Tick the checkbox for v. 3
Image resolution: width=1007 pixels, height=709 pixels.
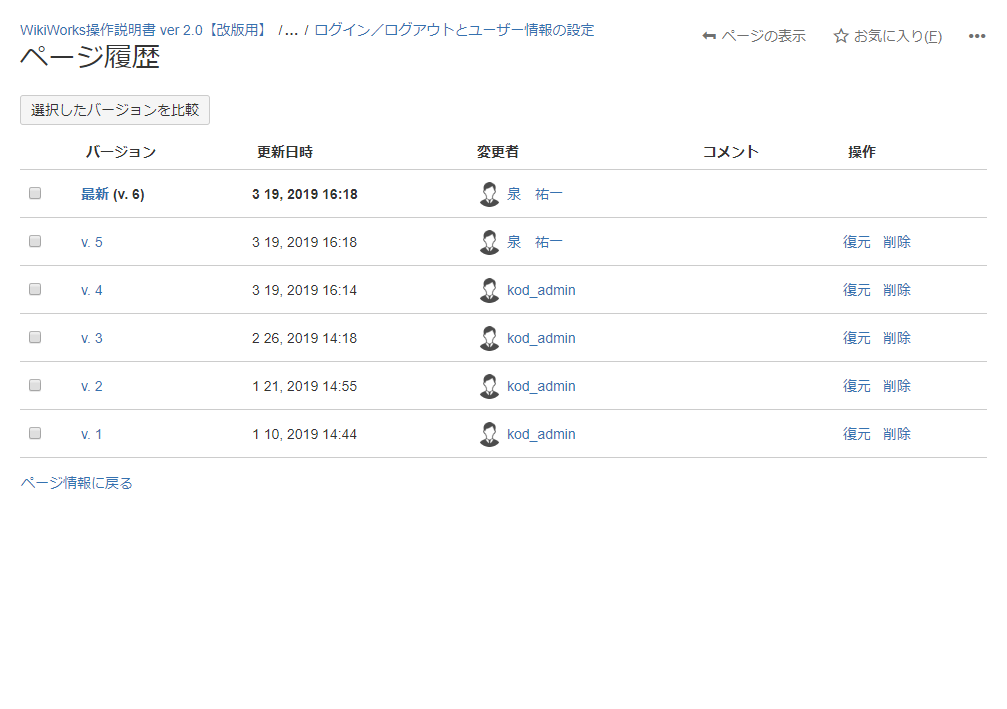click(35, 337)
